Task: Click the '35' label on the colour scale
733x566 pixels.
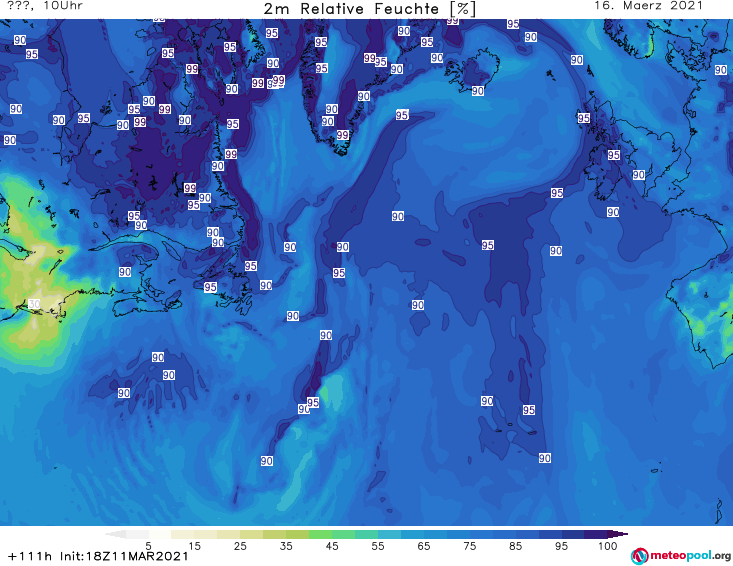Action: (286, 545)
